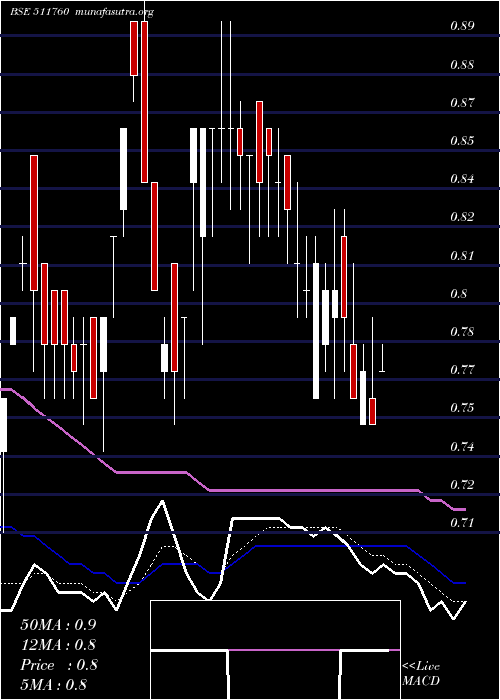
Task: Click the 0.84 price axis label
Action: click(x=462, y=179)
